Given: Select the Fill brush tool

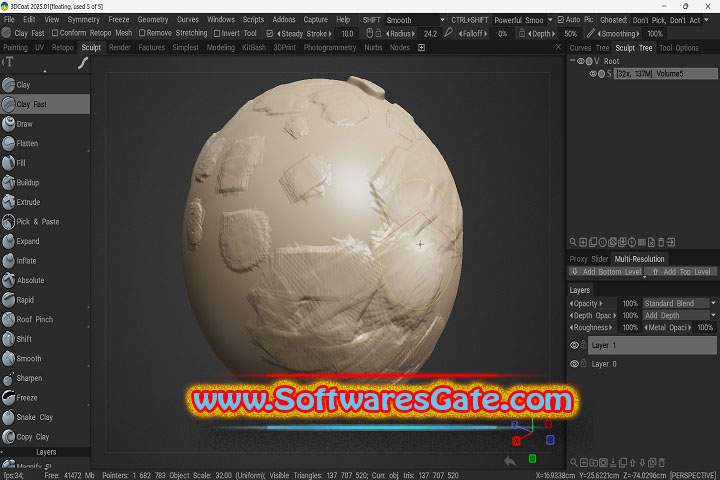Looking at the screenshot, I should tap(45, 163).
